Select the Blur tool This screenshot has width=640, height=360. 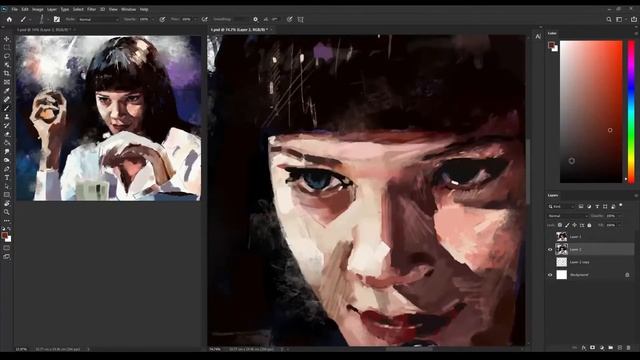[7, 151]
